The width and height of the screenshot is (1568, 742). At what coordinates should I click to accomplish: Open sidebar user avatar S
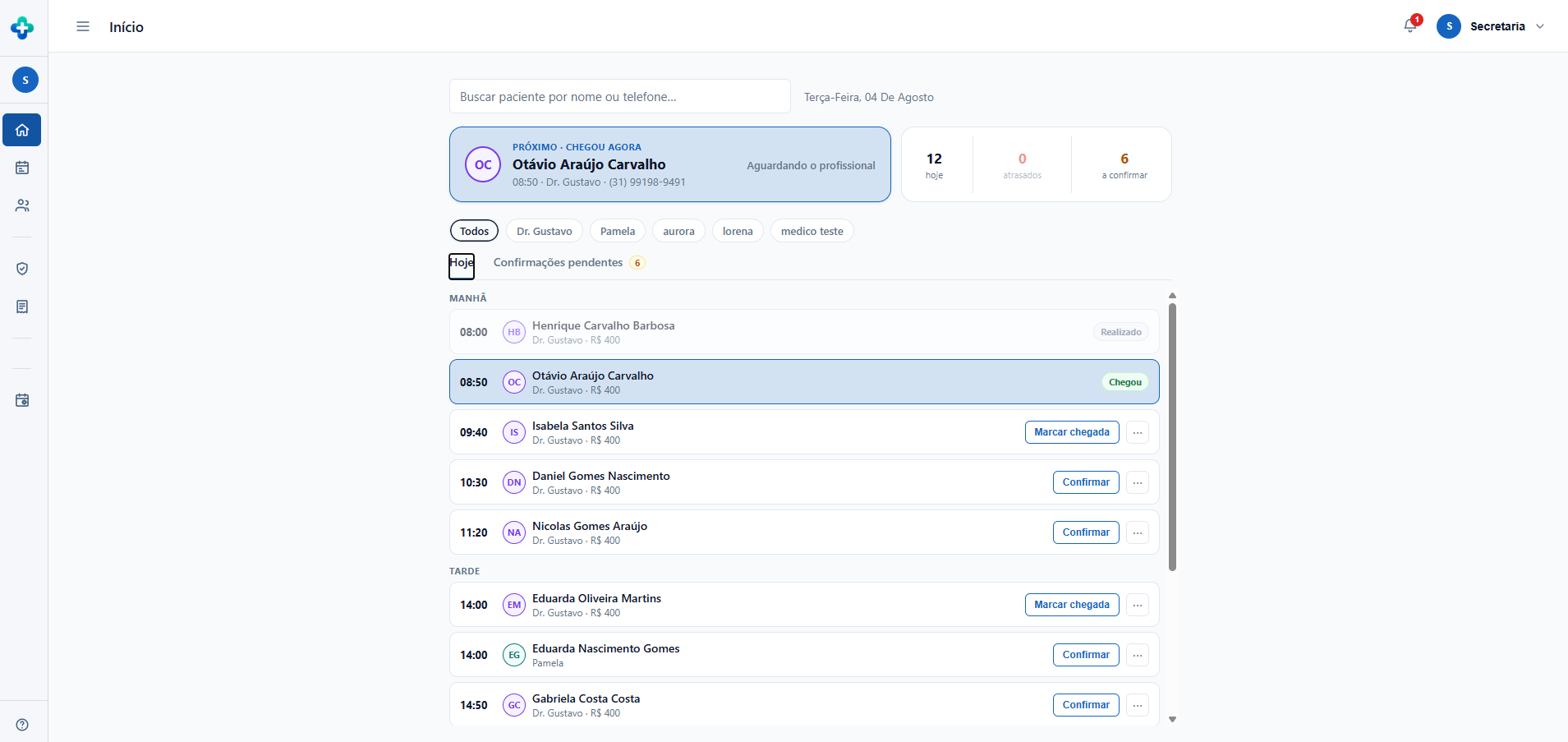tap(25, 80)
